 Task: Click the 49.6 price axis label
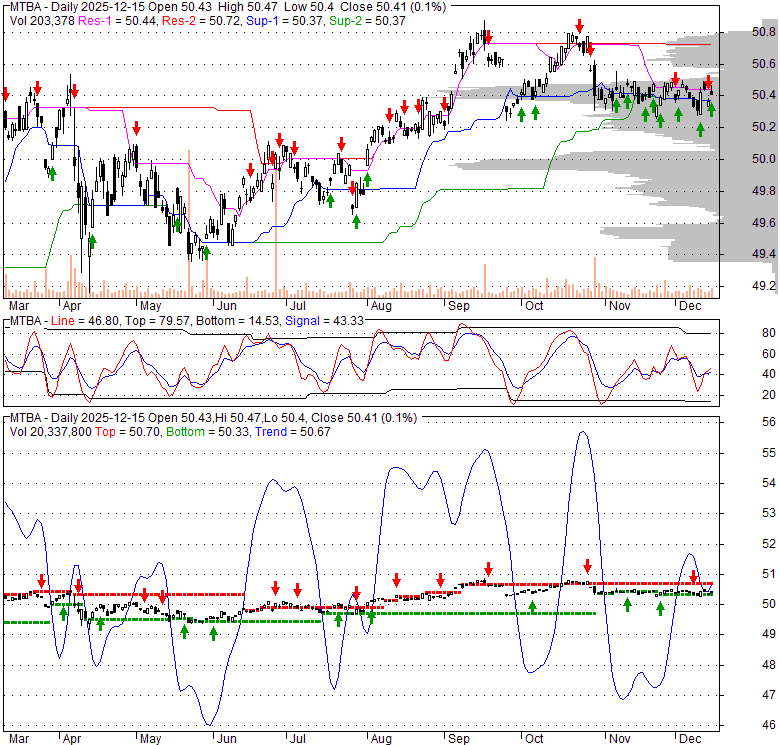click(764, 222)
